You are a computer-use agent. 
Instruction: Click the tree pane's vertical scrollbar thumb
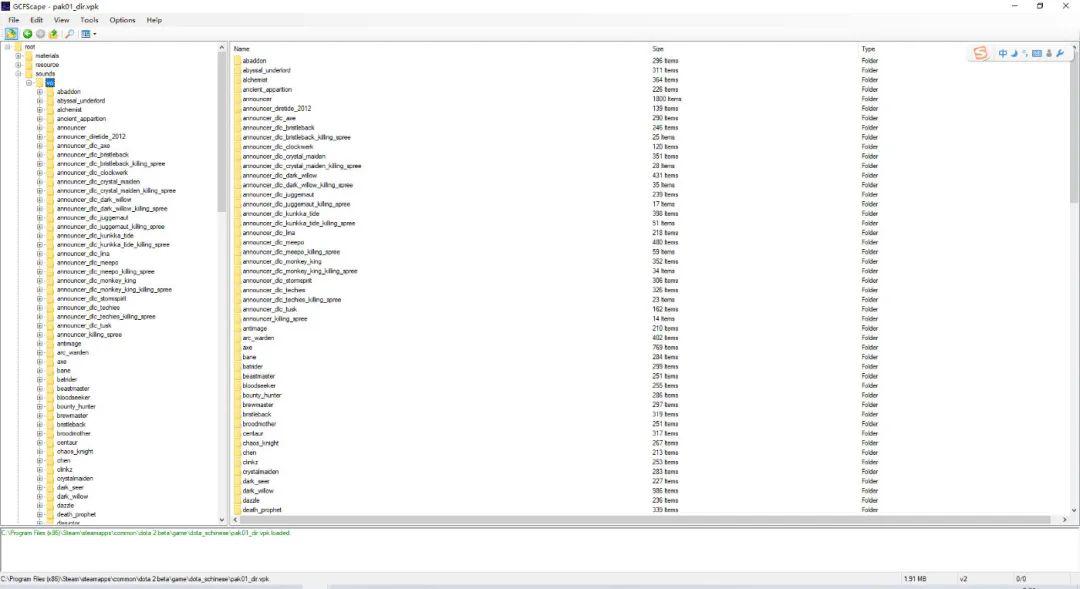(222, 133)
